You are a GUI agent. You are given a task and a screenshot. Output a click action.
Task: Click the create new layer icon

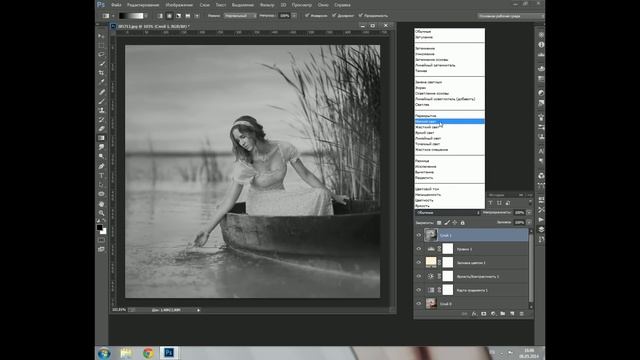pos(512,314)
